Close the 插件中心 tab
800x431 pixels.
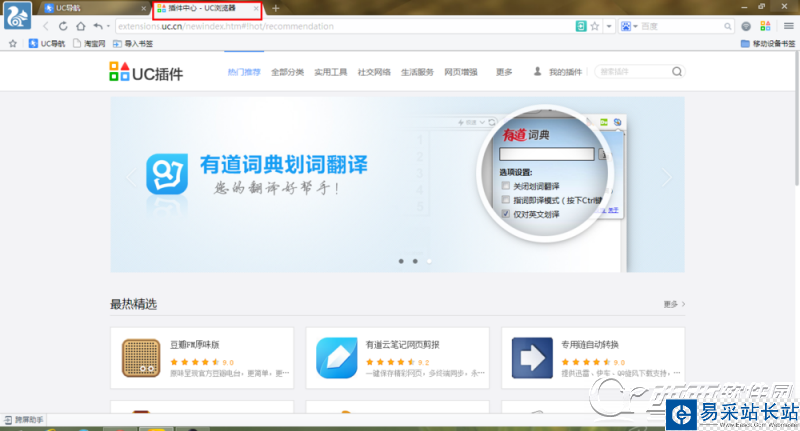pyautogui.click(x=256, y=9)
